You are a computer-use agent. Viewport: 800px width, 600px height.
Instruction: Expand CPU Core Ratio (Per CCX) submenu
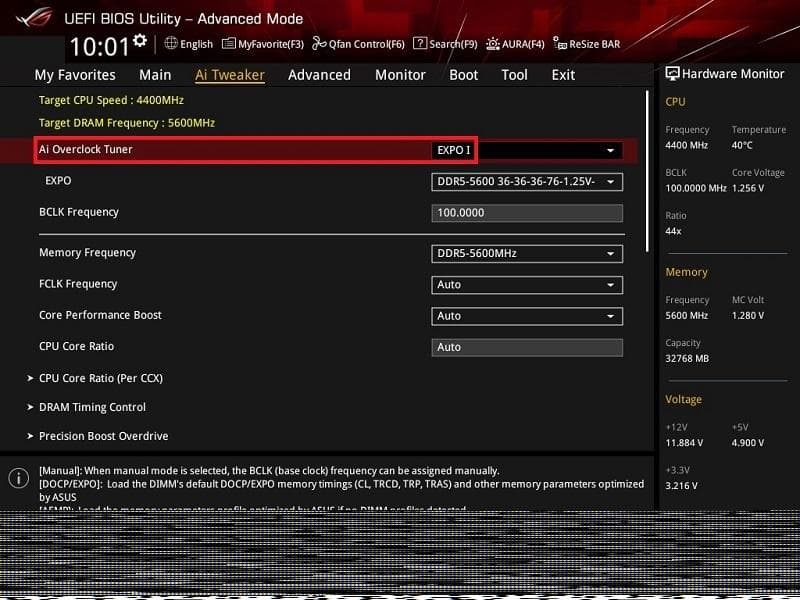tap(95, 378)
